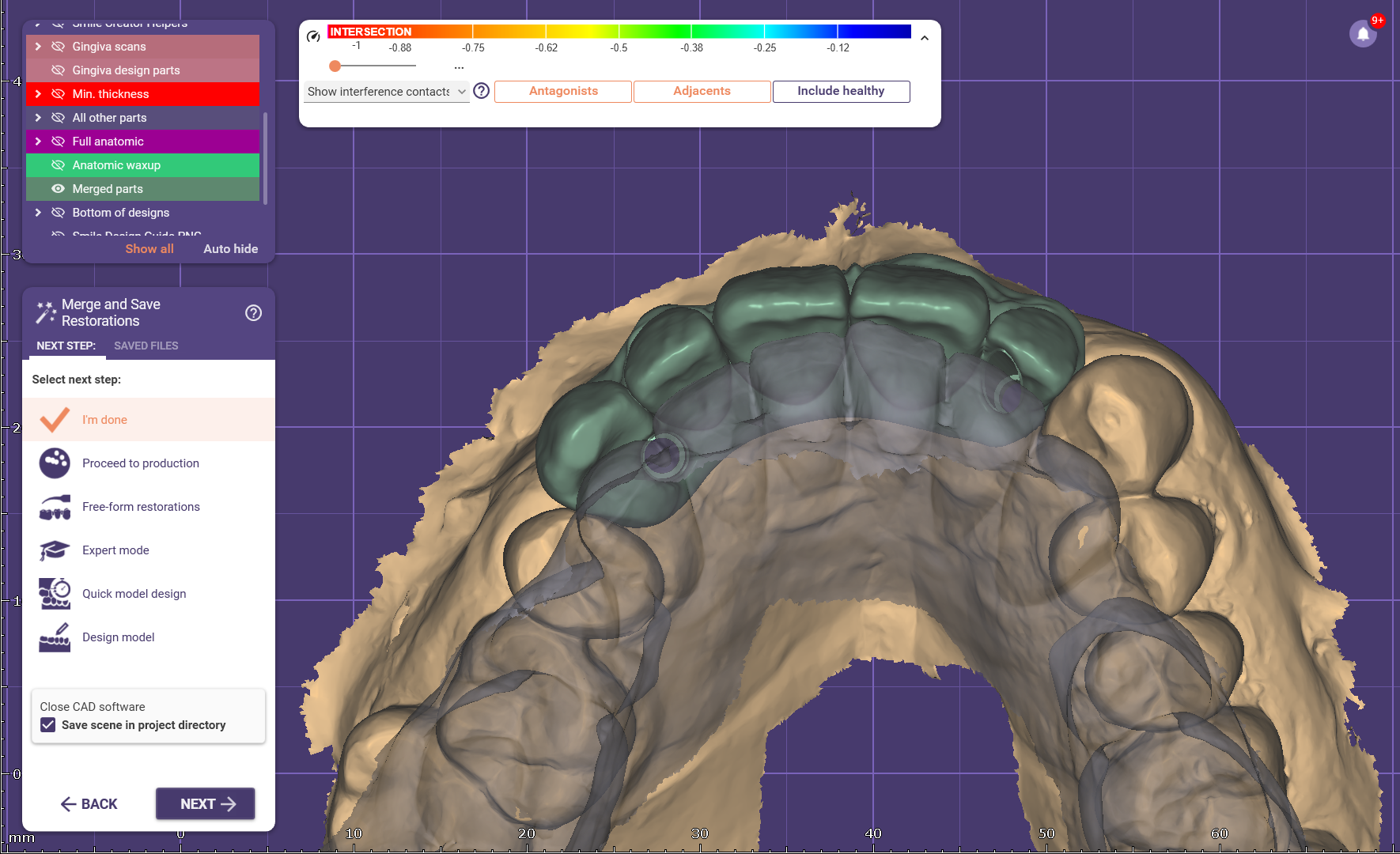
Task: Select the Quick model design icon
Action: pyautogui.click(x=55, y=594)
